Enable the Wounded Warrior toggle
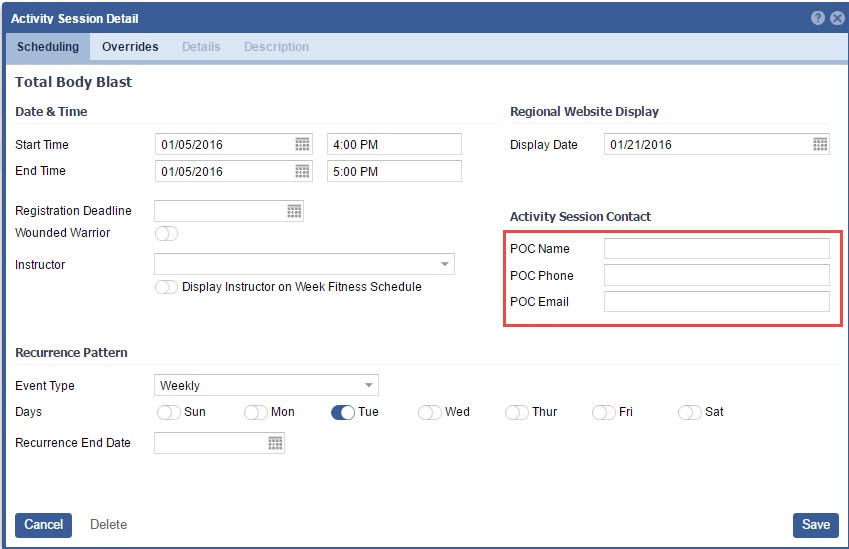The image size is (849, 549). click(x=166, y=233)
